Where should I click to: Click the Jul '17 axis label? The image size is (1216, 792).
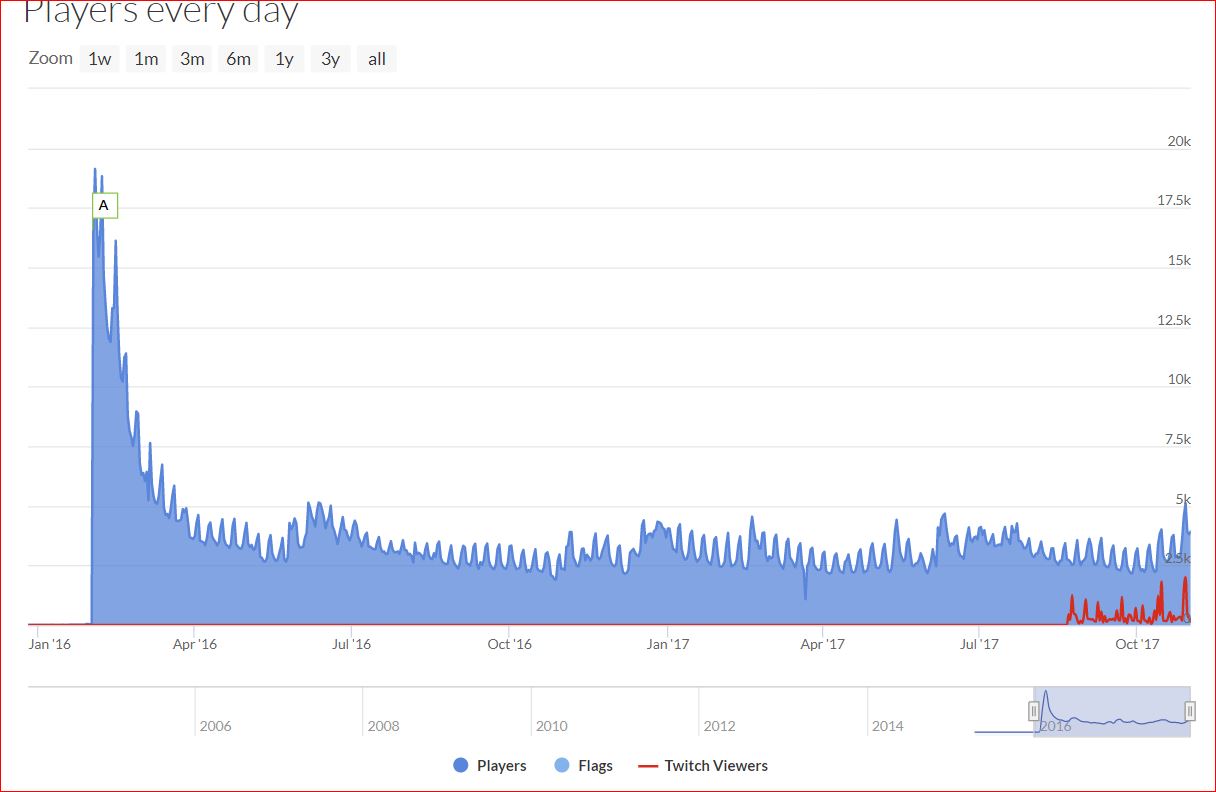coord(980,644)
